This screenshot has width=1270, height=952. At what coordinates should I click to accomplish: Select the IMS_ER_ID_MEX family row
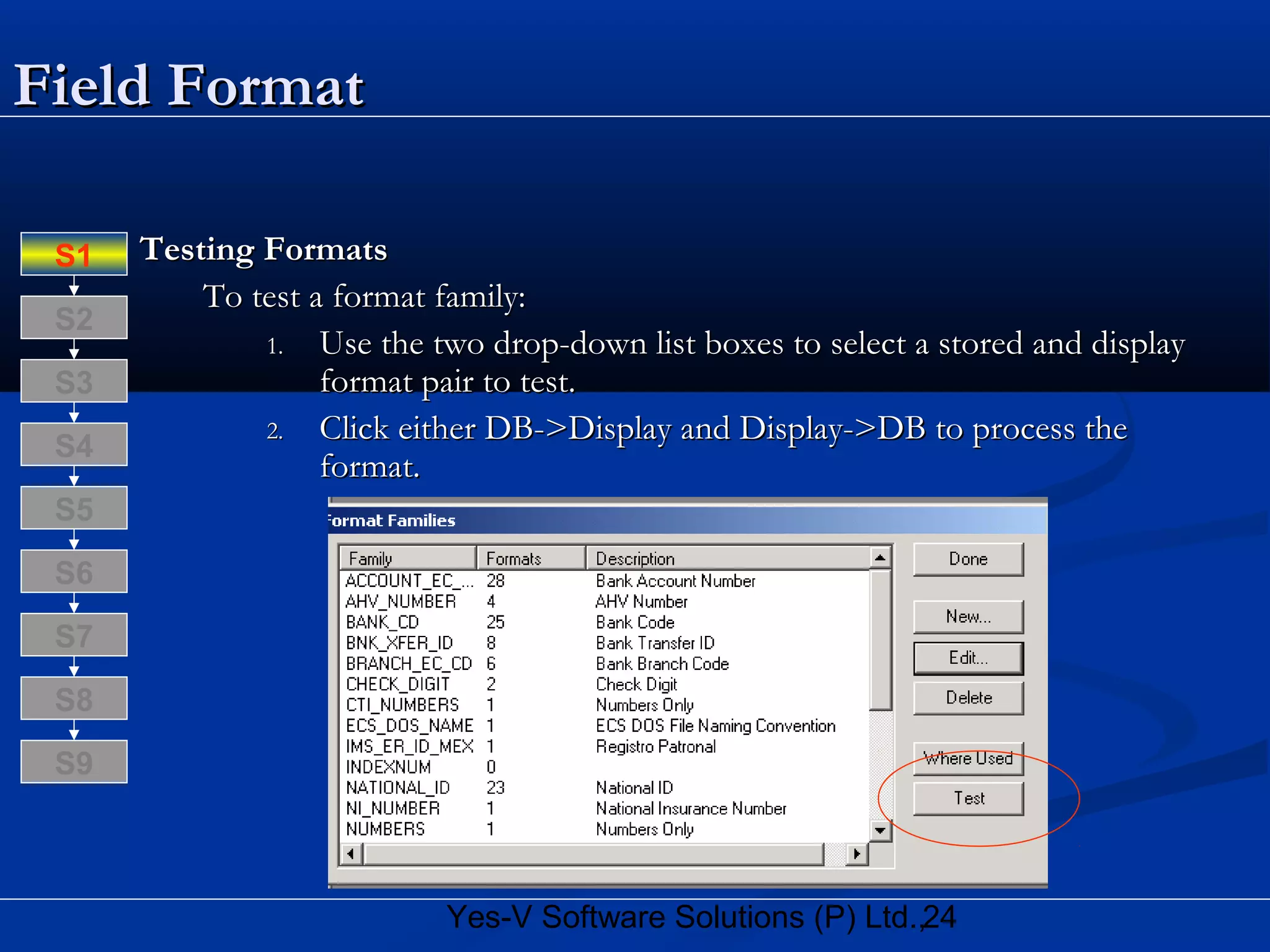coord(605,746)
